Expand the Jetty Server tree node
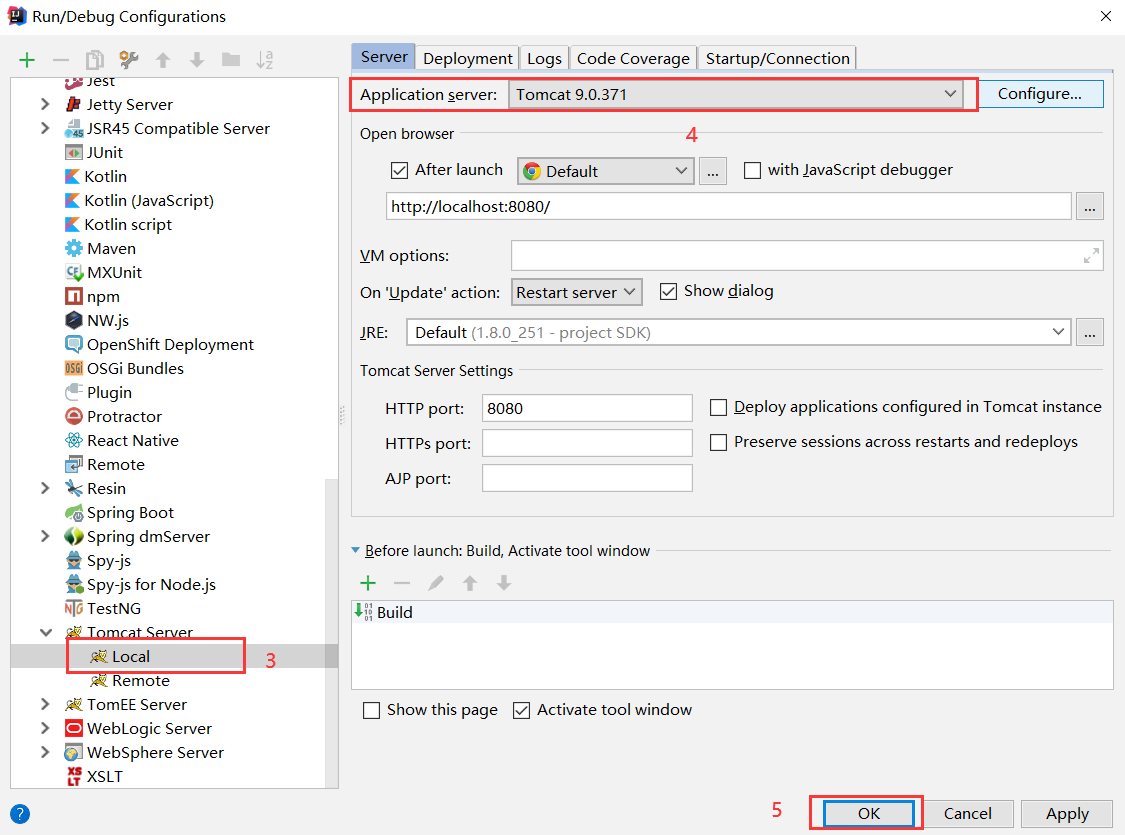Image resolution: width=1125 pixels, height=835 pixels. click(x=45, y=104)
